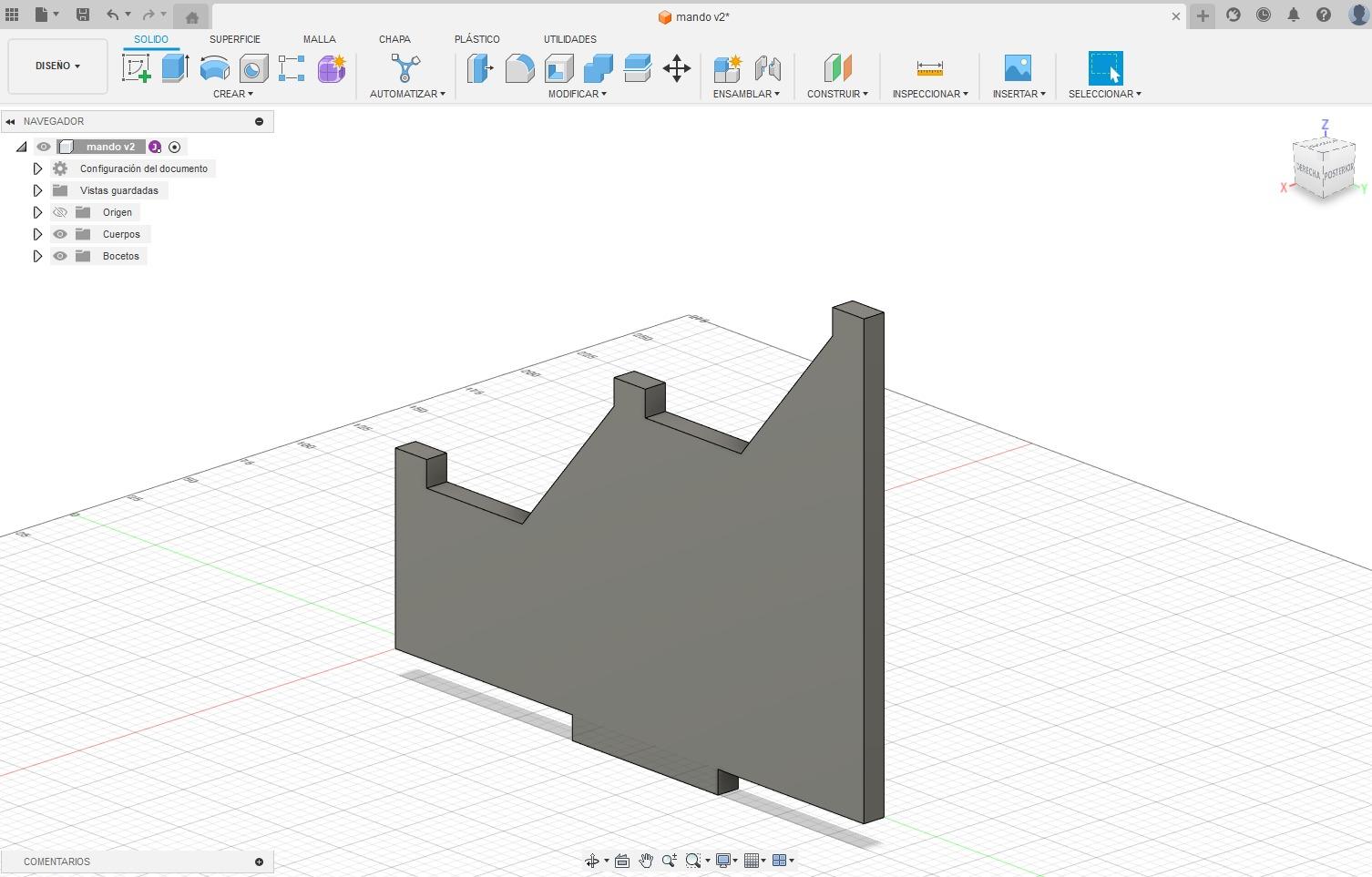
Task: Select the Joint tool
Action: pyautogui.click(x=767, y=68)
